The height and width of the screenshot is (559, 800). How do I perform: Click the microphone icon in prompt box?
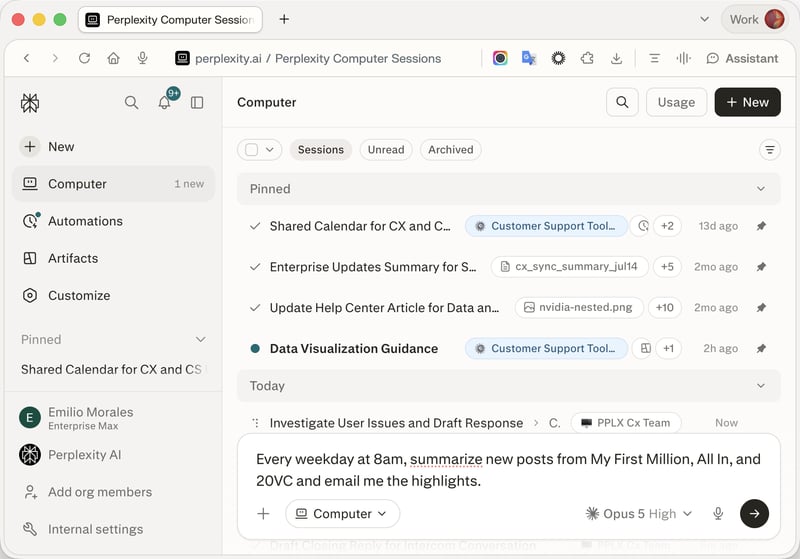pyautogui.click(x=718, y=513)
